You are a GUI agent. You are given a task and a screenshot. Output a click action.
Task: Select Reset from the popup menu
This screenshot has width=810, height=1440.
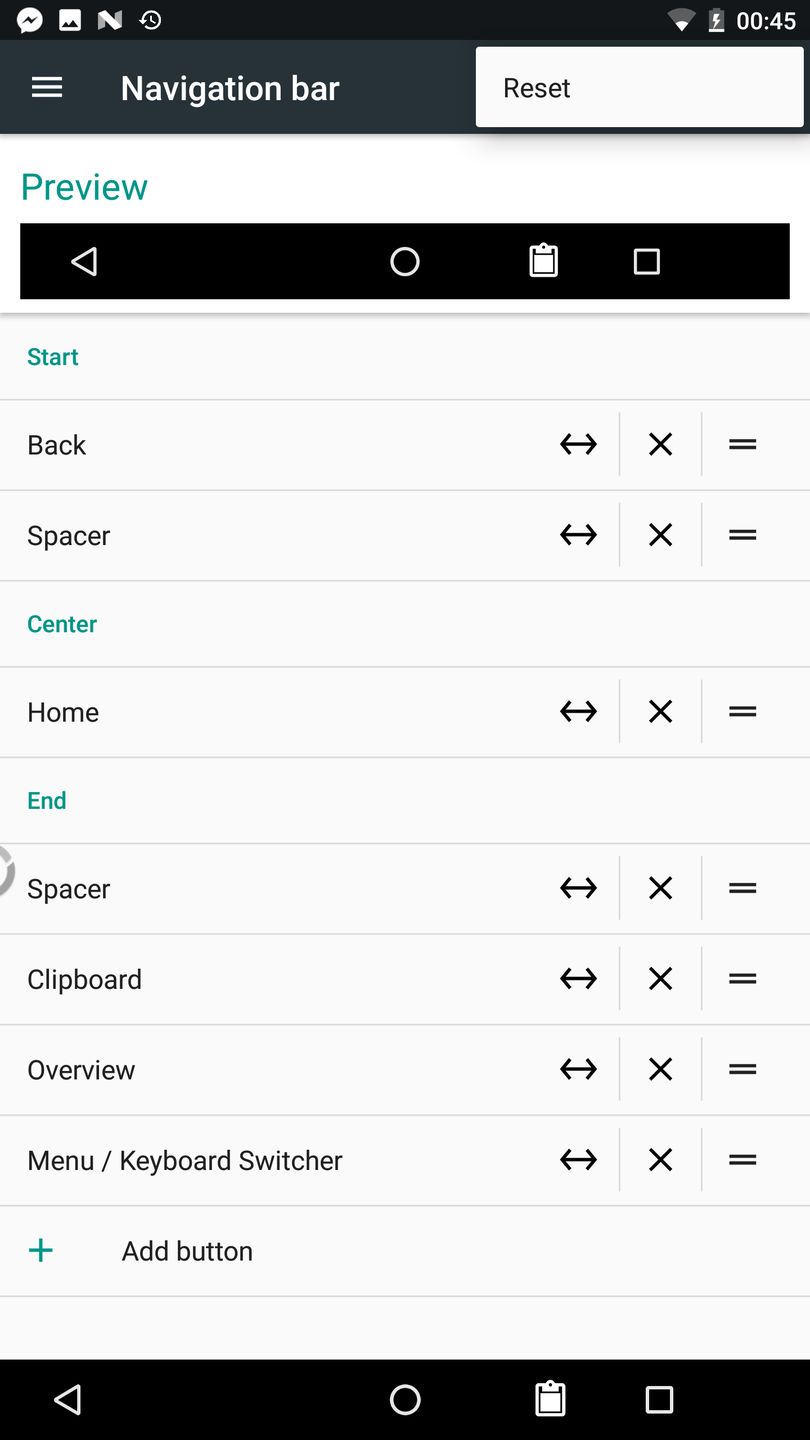(537, 88)
